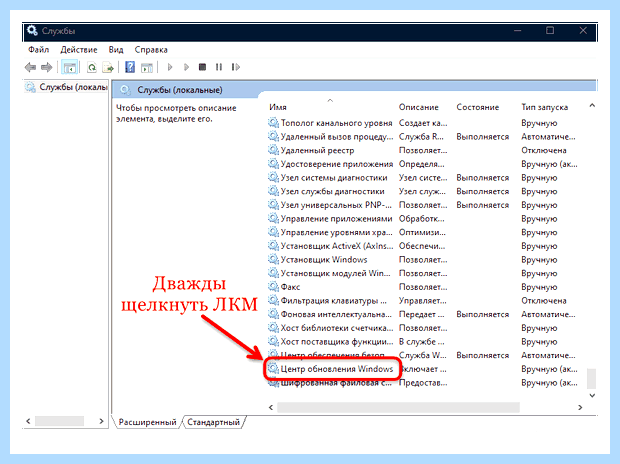Switch to the Расширенный tab
The width and height of the screenshot is (620, 464).
(x=147, y=422)
